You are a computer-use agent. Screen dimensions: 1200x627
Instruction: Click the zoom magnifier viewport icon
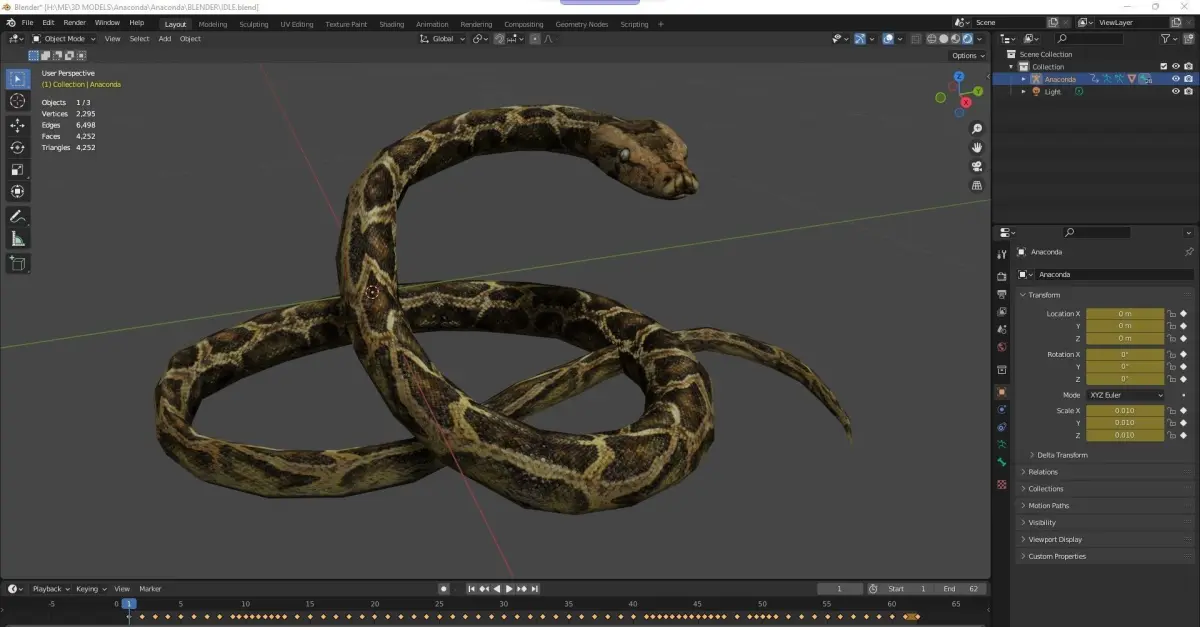click(x=977, y=128)
